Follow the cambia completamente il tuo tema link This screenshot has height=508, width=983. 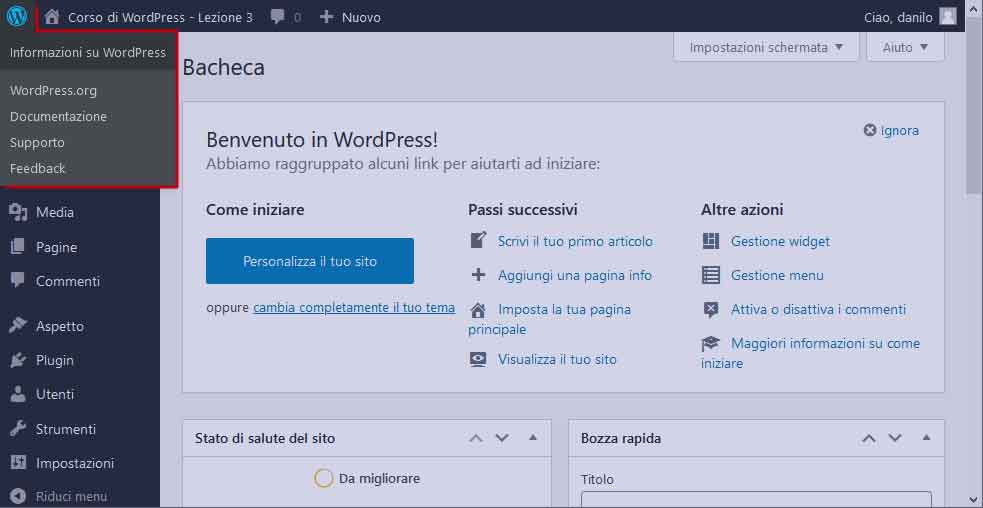tap(354, 307)
